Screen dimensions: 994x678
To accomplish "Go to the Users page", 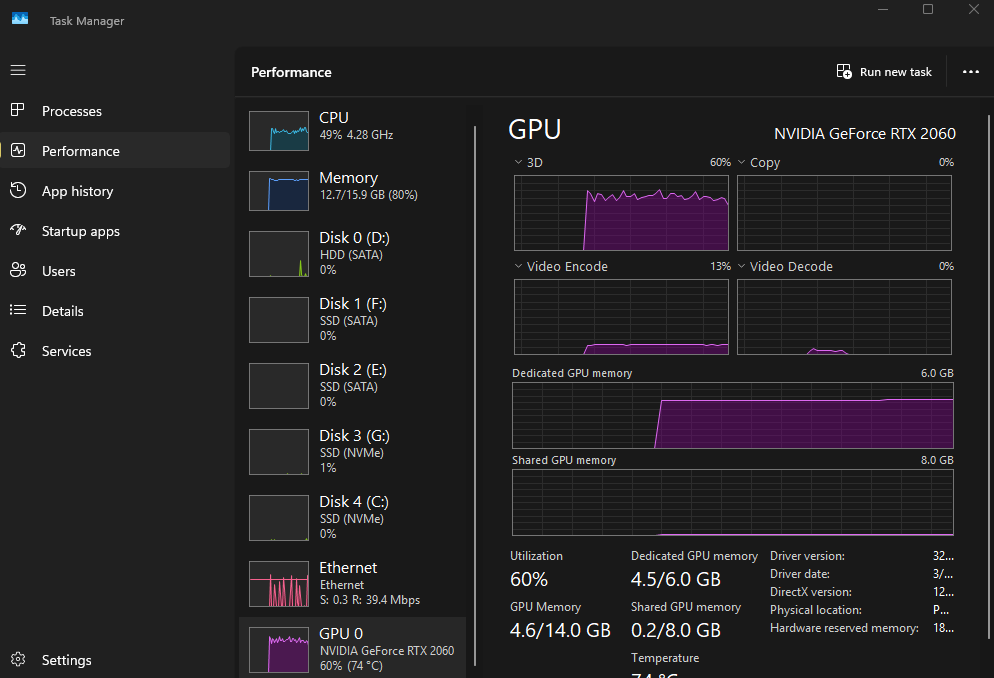I will tap(115, 271).
